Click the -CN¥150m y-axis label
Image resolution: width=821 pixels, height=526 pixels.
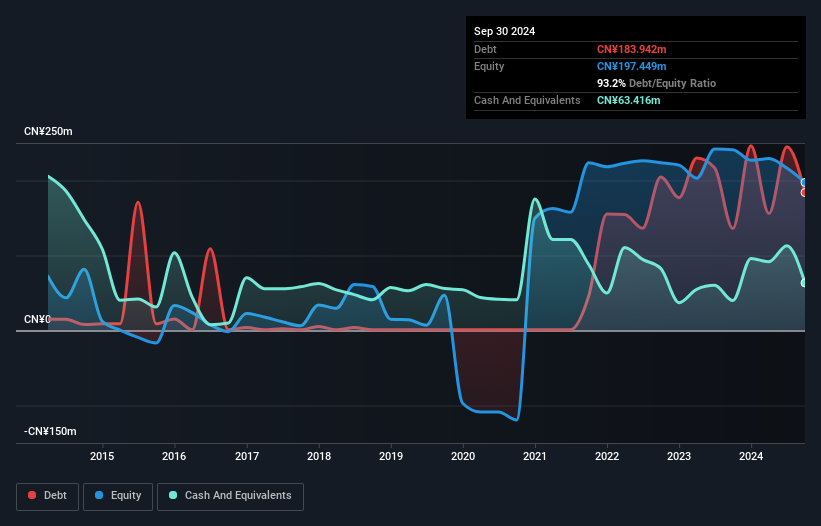tap(50, 431)
